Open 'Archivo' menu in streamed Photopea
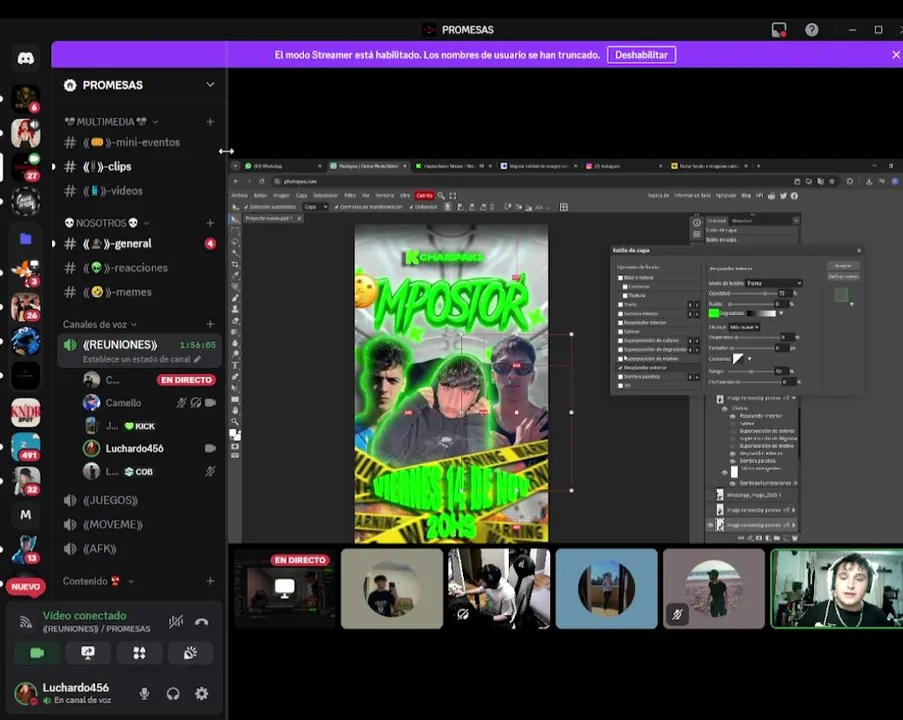This screenshot has height=720, width=903. tap(239, 196)
